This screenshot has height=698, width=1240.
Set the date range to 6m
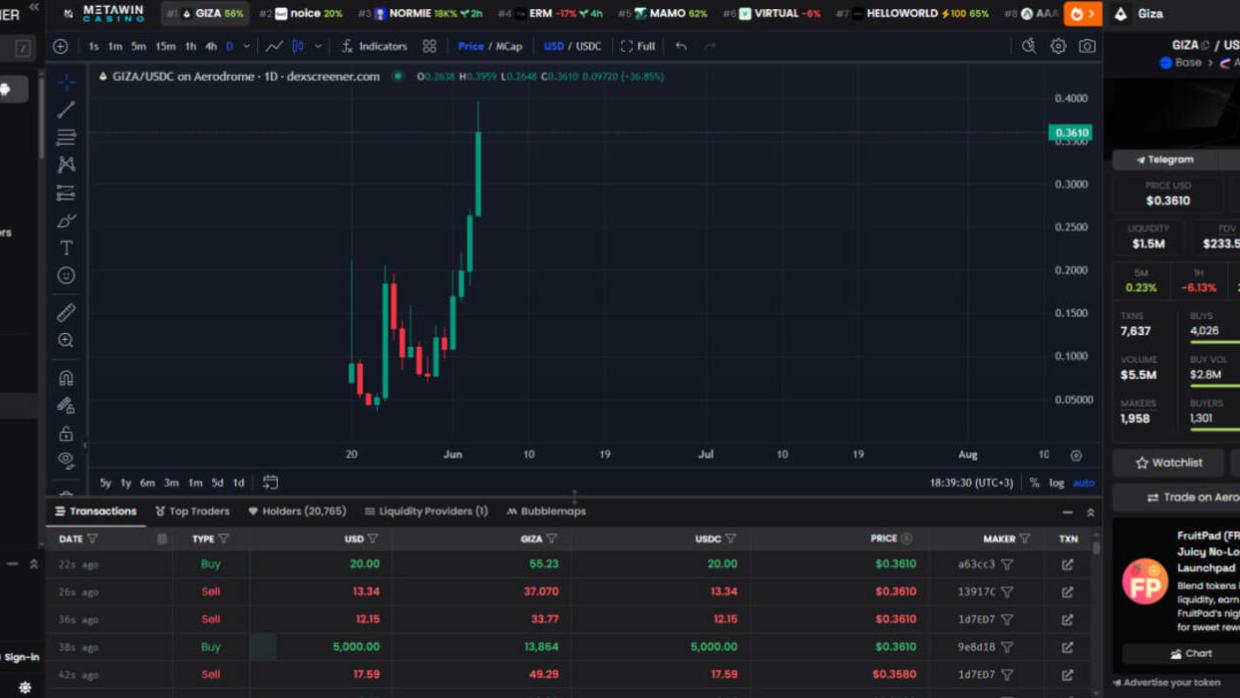pyautogui.click(x=147, y=483)
